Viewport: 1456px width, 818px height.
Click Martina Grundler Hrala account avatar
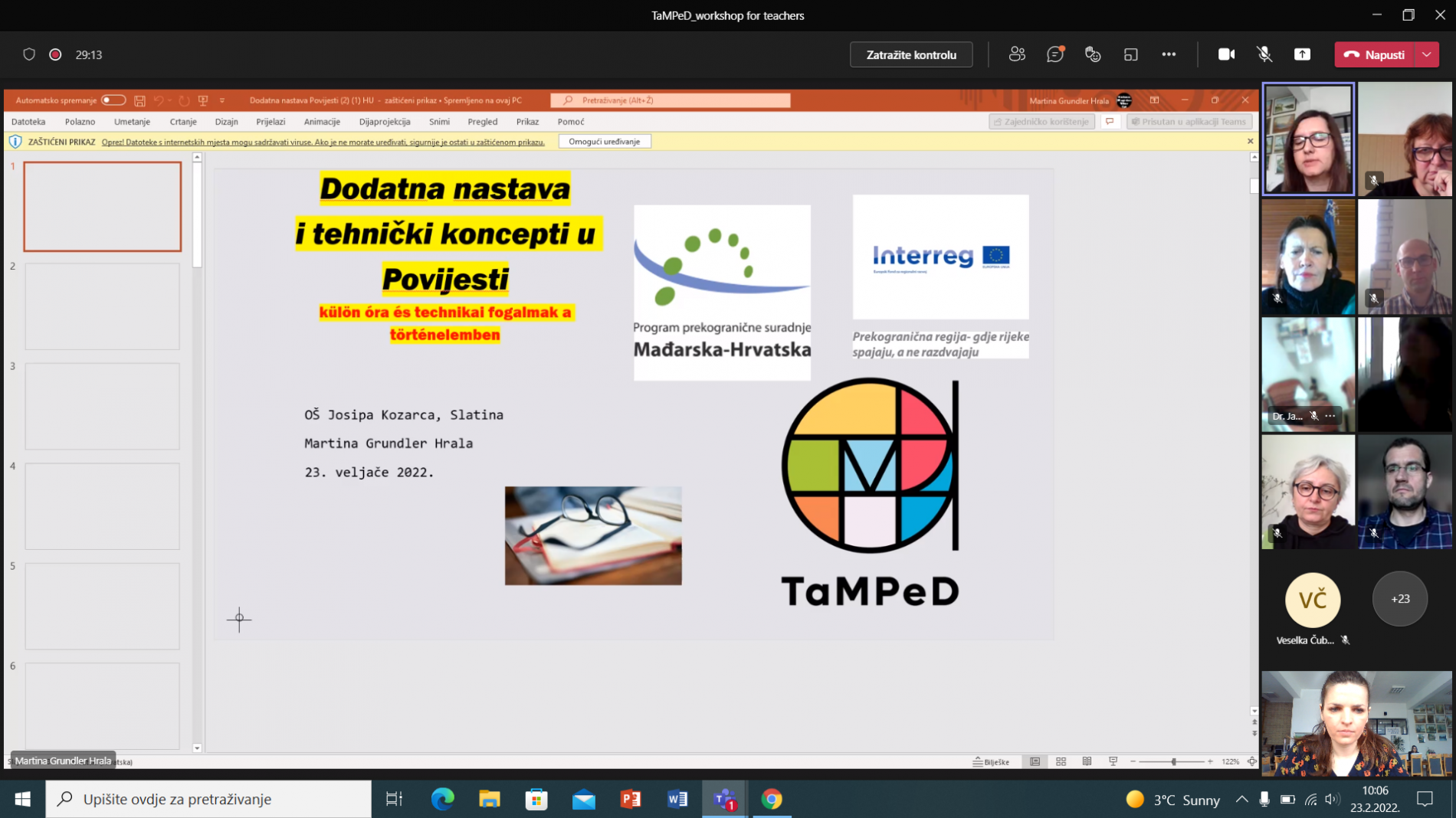click(x=1124, y=100)
